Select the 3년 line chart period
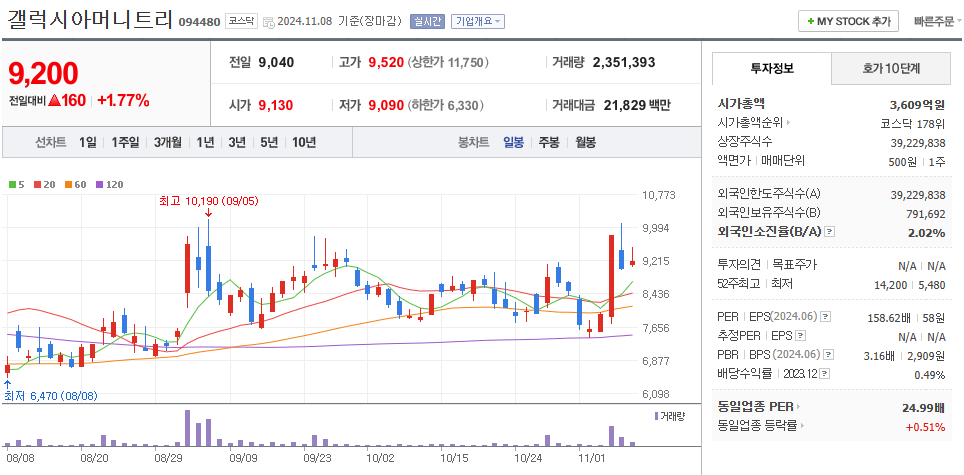The image size is (964, 475). coord(237,143)
